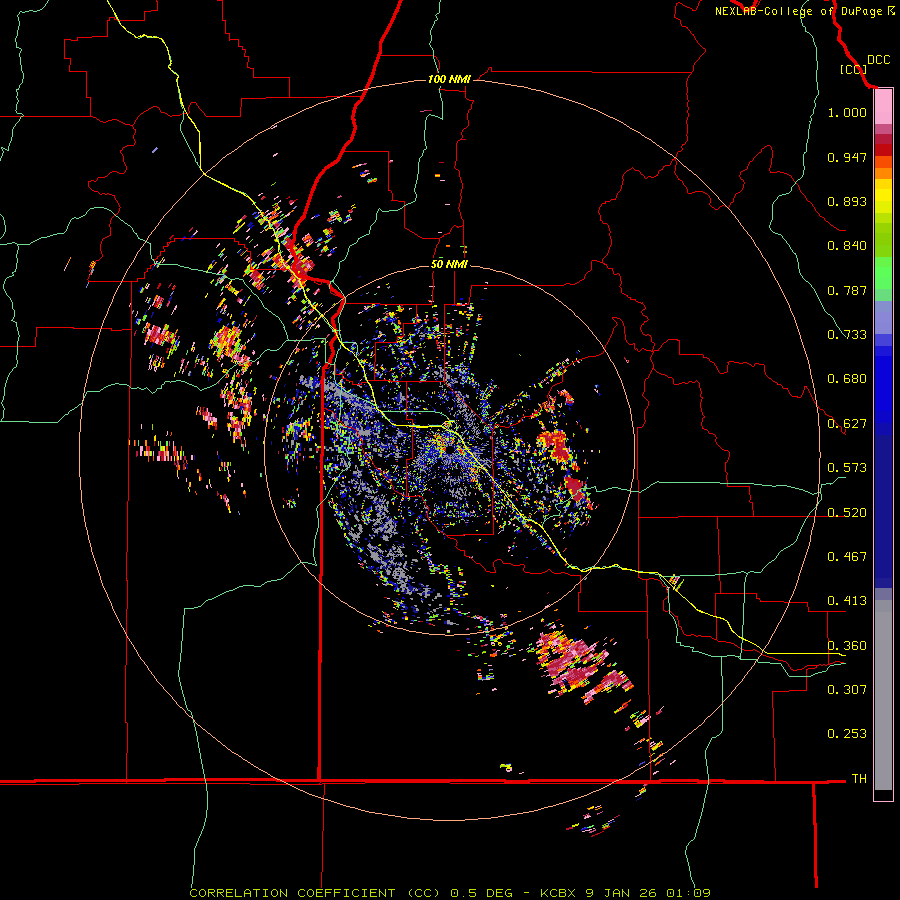
Task: Pick the light pink segment of color bar
Action: 883,107
